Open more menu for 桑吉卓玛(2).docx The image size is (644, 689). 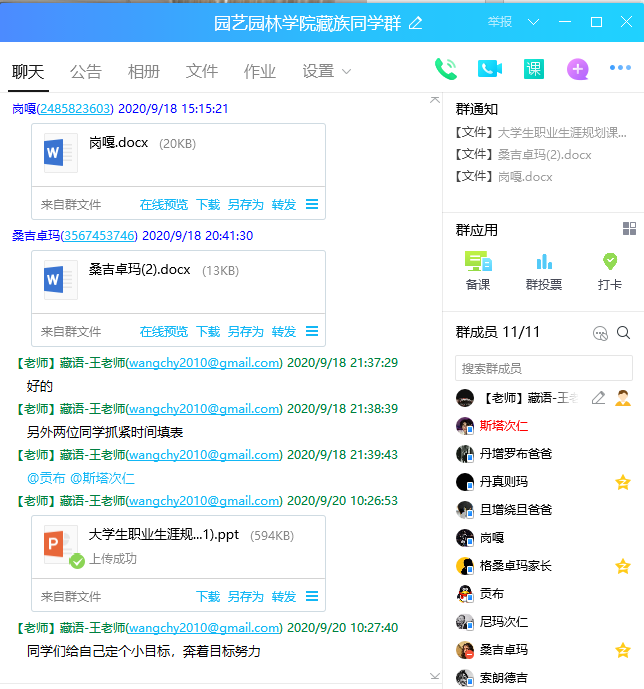[312, 331]
